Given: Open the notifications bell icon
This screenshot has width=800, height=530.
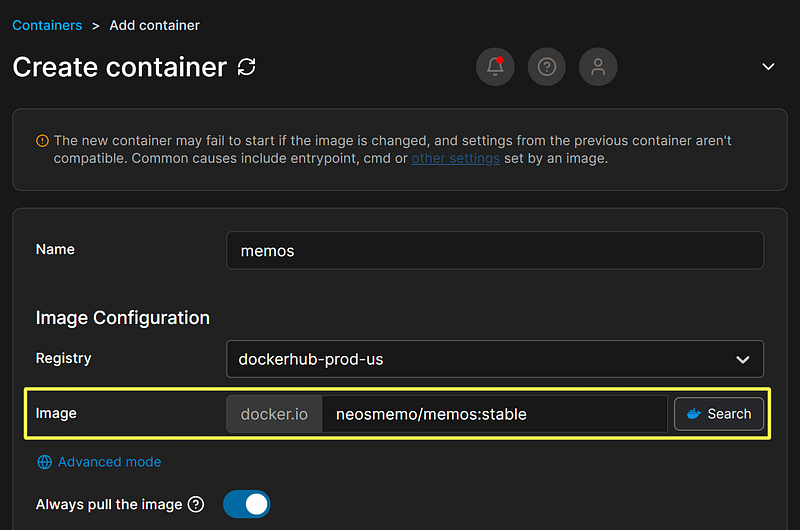Looking at the screenshot, I should click(495, 67).
